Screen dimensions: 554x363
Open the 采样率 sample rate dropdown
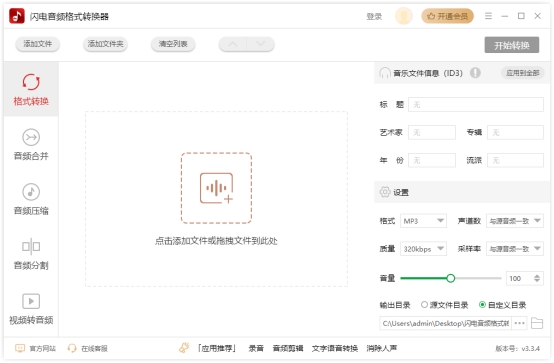(x=515, y=249)
